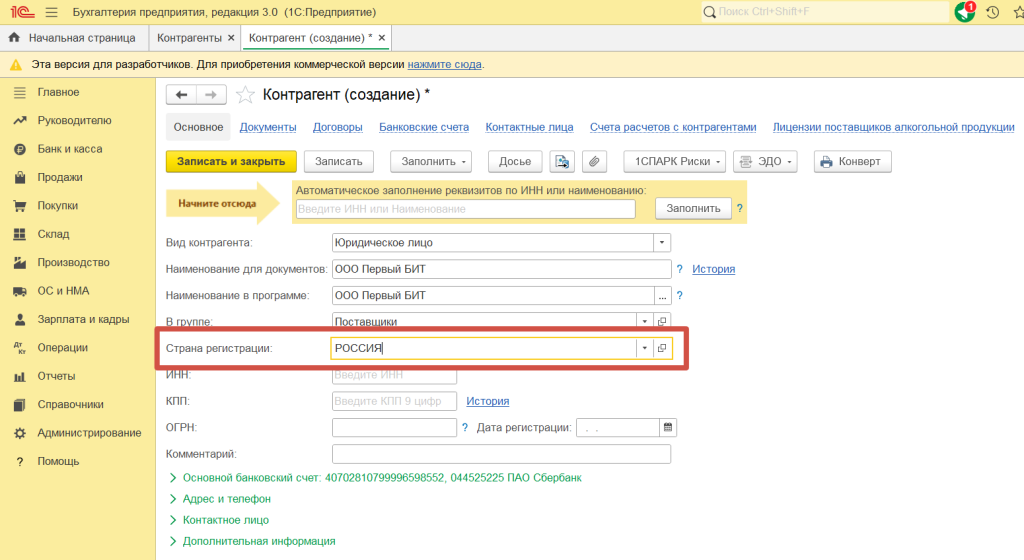Image resolution: width=1024 pixels, height=560 pixels.
Task: Click the attached files paperclip icon
Action: pyautogui.click(x=594, y=162)
